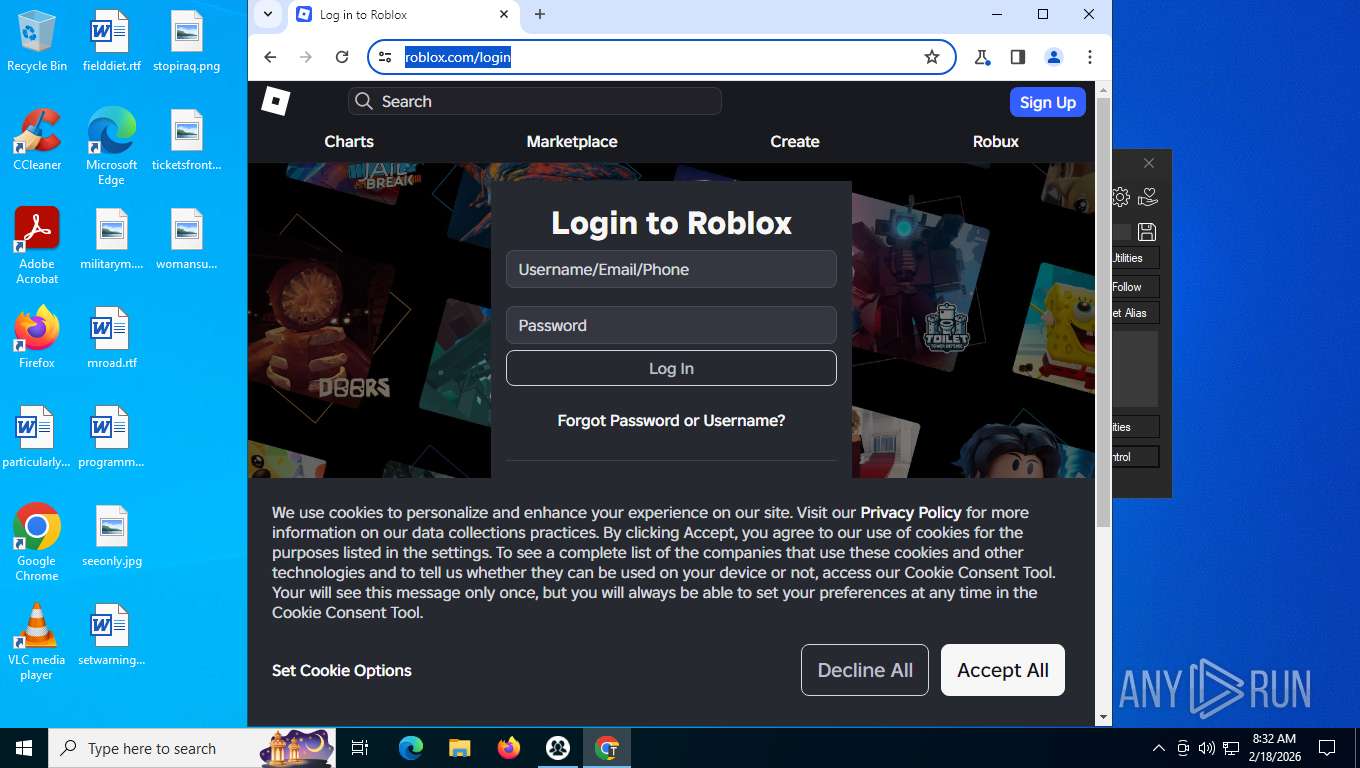
Task: Open Google Chrome desktop shortcut
Action: pyautogui.click(x=37, y=542)
